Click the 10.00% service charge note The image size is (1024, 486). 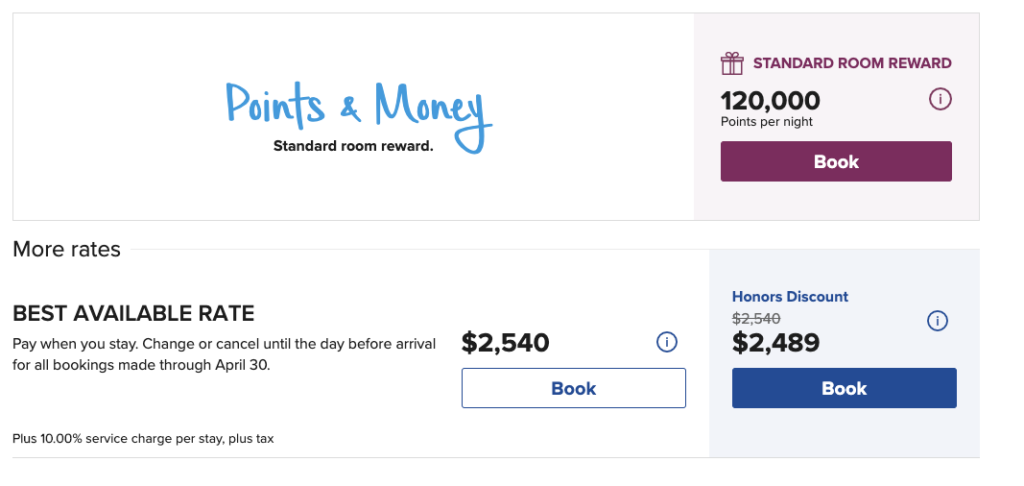pyautogui.click(x=143, y=438)
